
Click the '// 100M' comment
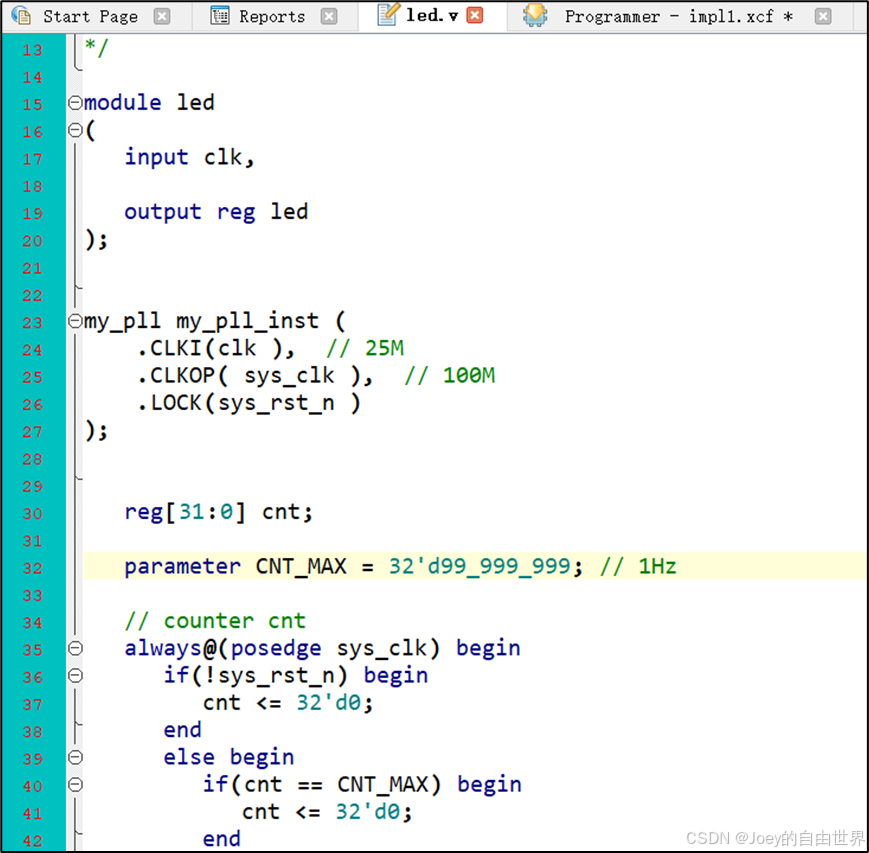(x=450, y=376)
